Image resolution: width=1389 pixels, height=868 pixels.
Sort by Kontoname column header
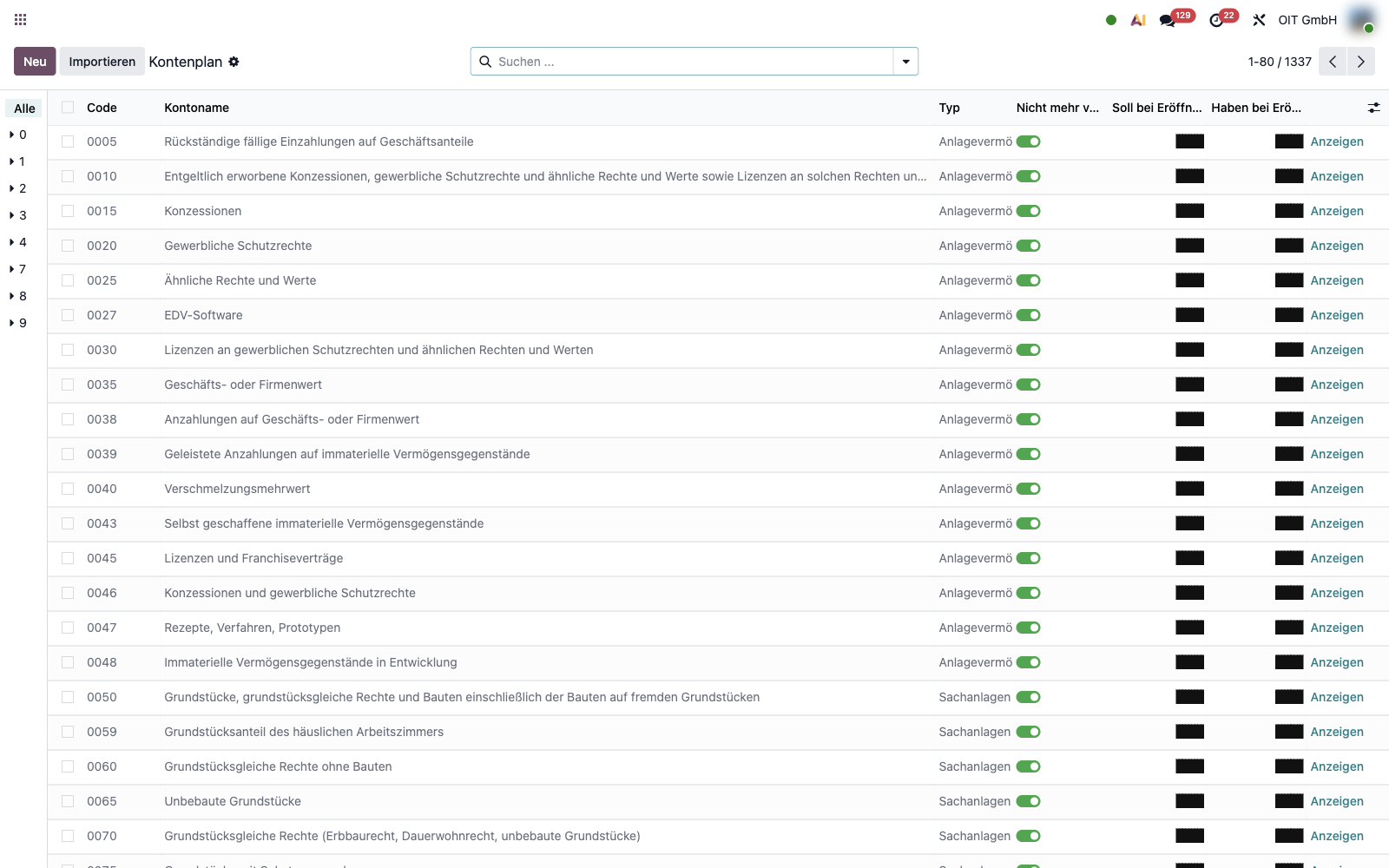click(x=197, y=108)
